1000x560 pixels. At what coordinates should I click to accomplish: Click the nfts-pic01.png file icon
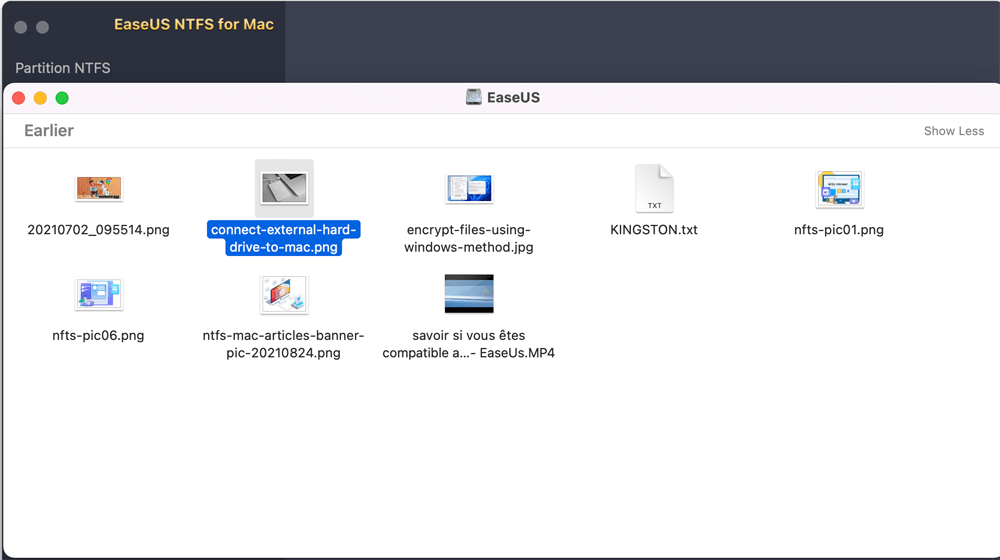[x=839, y=188]
